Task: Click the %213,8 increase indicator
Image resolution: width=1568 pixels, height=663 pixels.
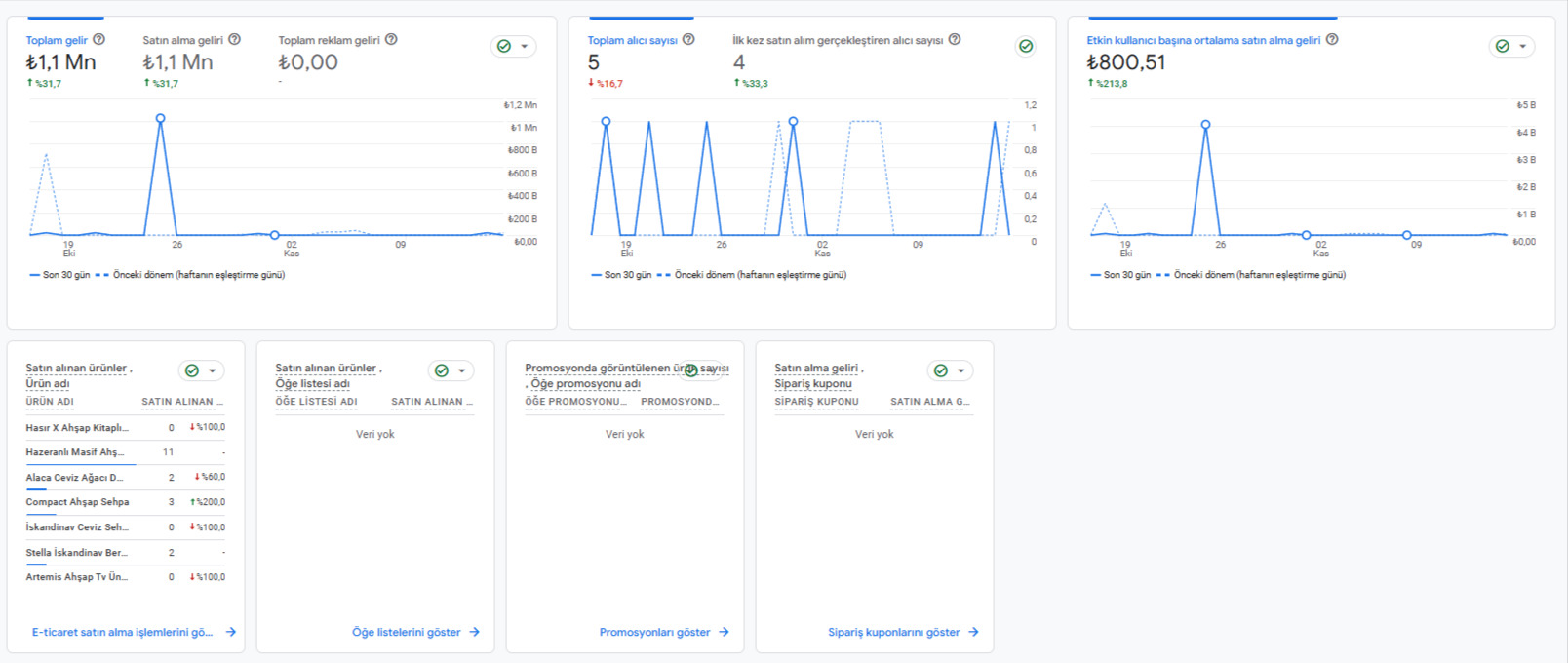Action: point(1108,84)
